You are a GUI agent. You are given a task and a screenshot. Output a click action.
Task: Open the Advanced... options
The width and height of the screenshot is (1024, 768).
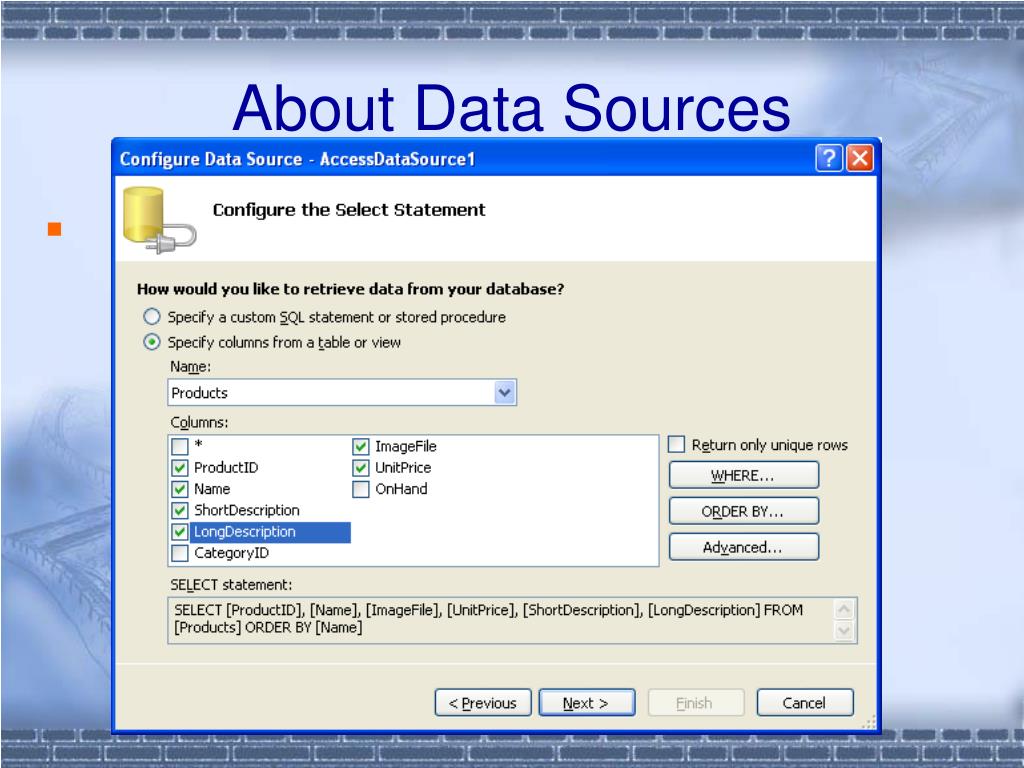coord(743,547)
